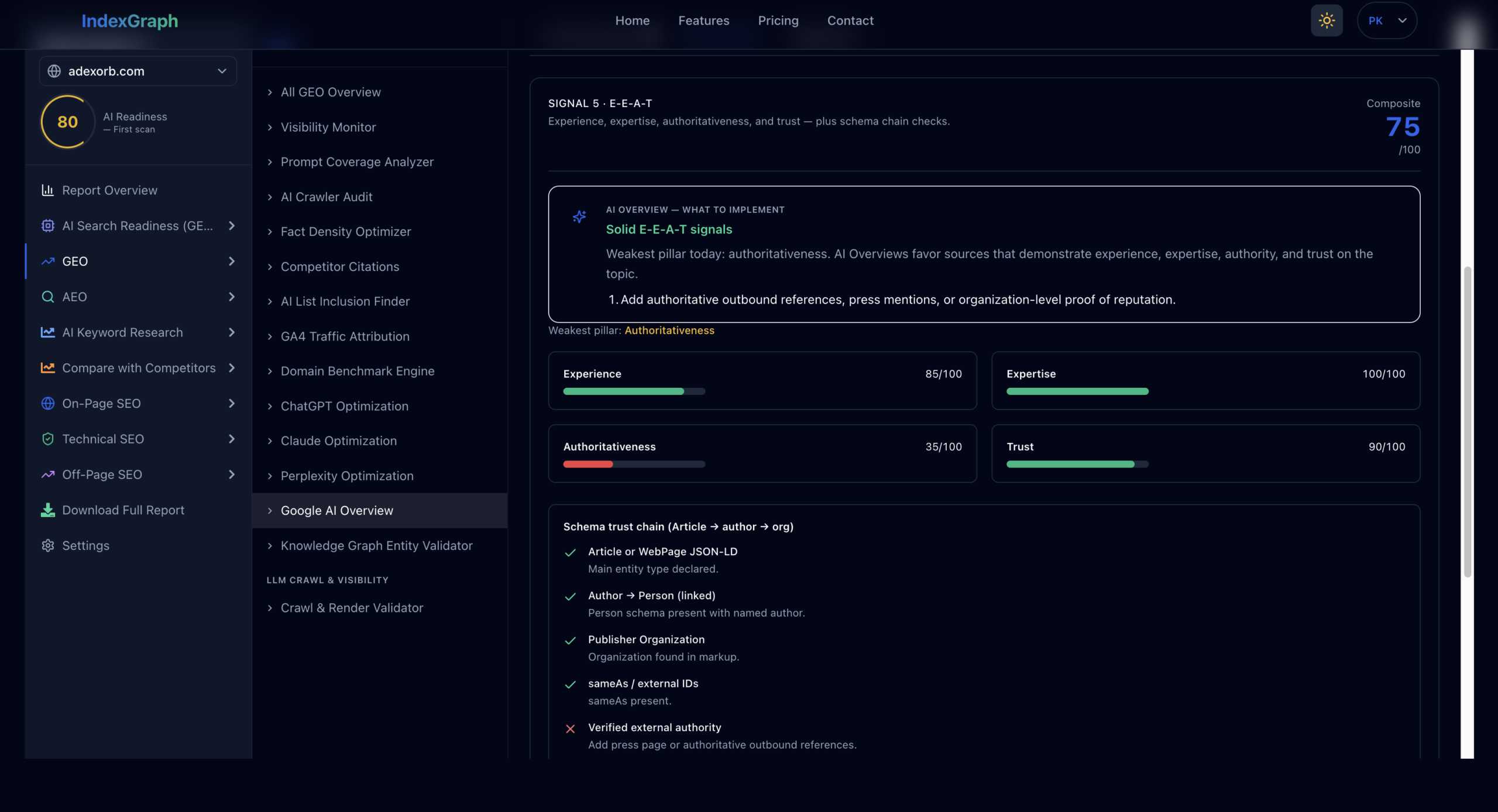Image resolution: width=1498 pixels, height=812 pixels.
Task: Click the red X beside Verified external authority
Action: [570, 729]
